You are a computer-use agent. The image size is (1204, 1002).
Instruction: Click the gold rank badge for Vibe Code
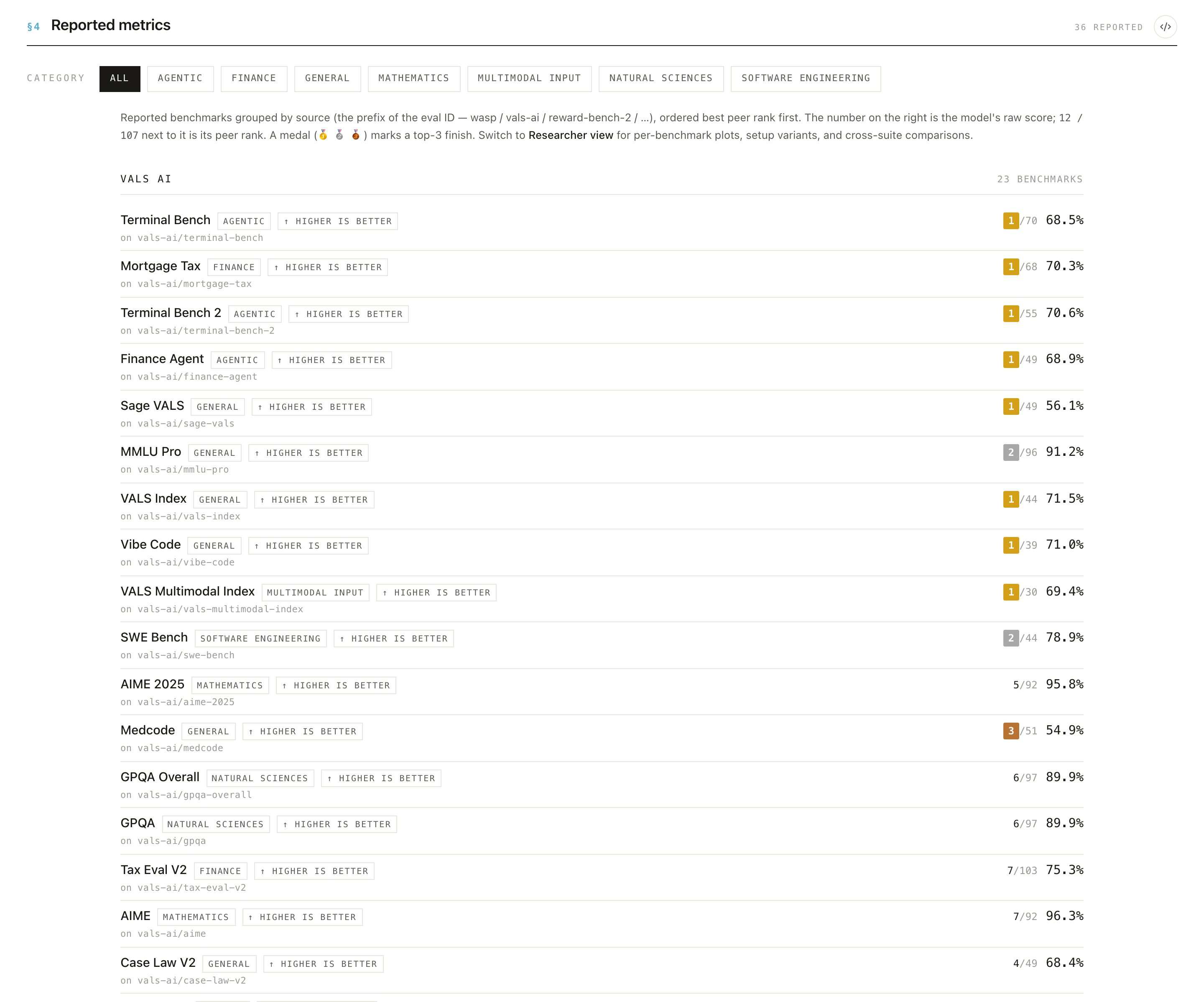1011,545
